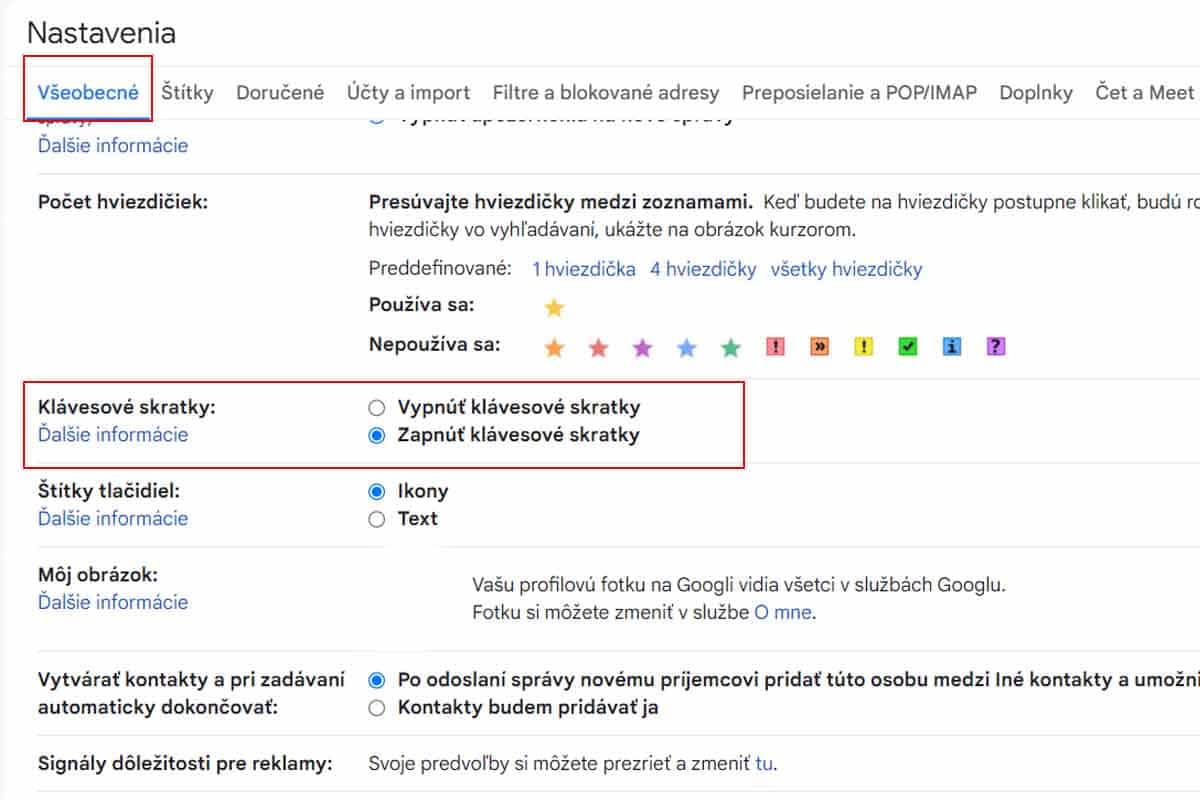Select Vypnúť klávesové skratky radio option
Screen dimensions: 1200x800
point(377,408)
